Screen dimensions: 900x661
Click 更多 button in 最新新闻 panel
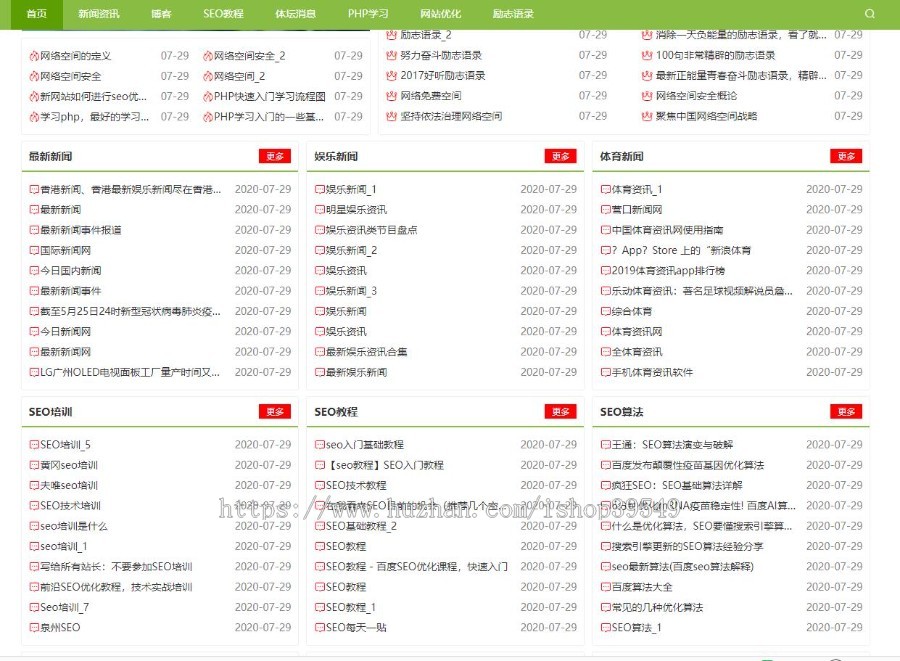pos(275,156)
